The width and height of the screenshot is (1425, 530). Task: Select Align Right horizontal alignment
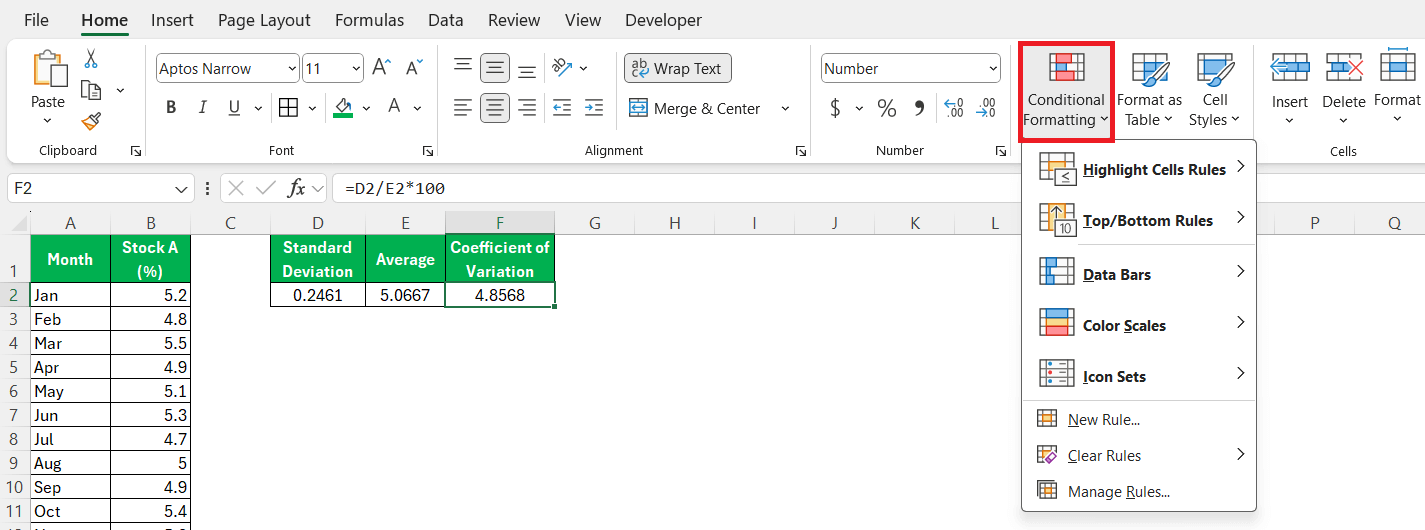click(527, 108)
